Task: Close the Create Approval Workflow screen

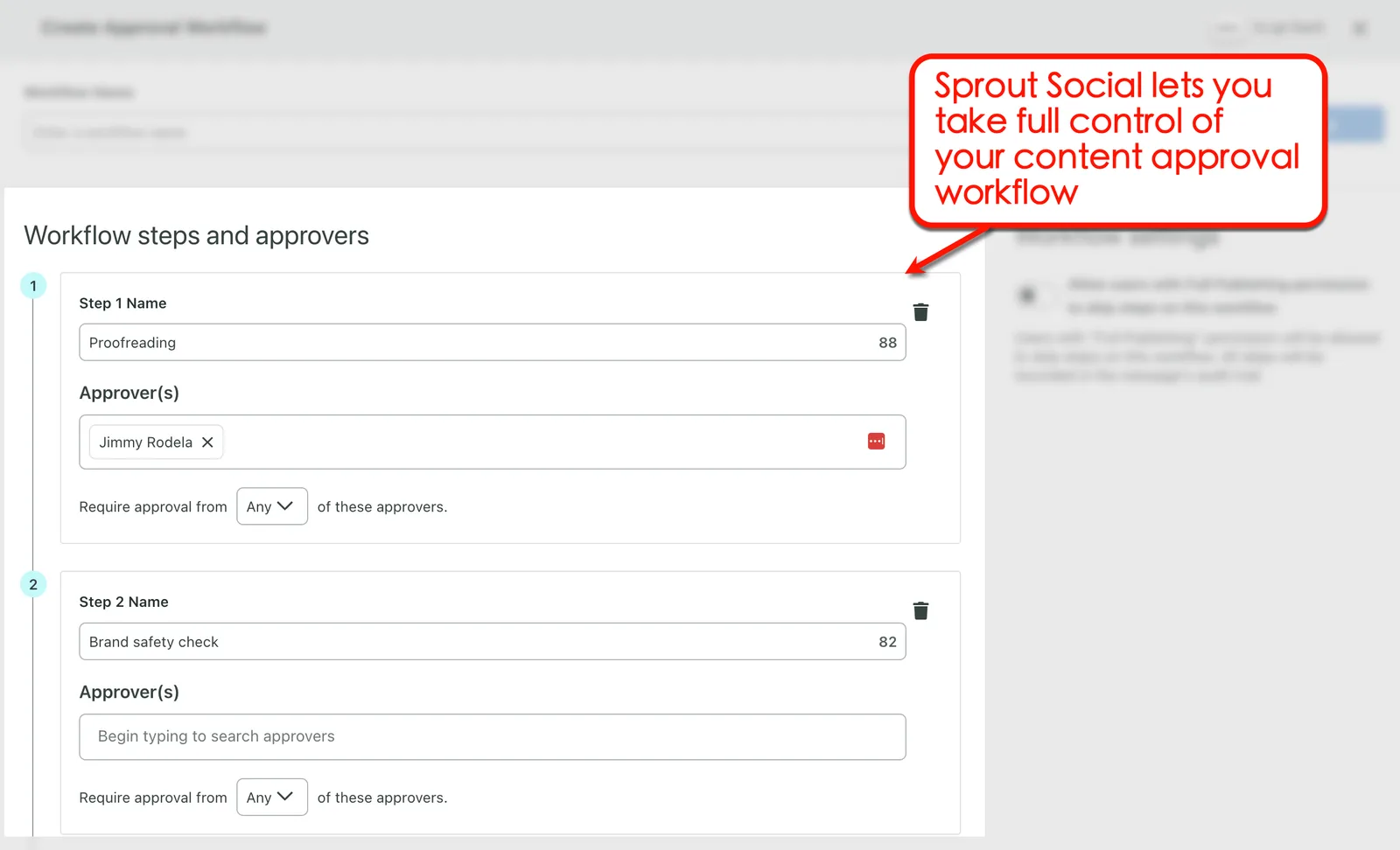Action: tap(1360, 27)
